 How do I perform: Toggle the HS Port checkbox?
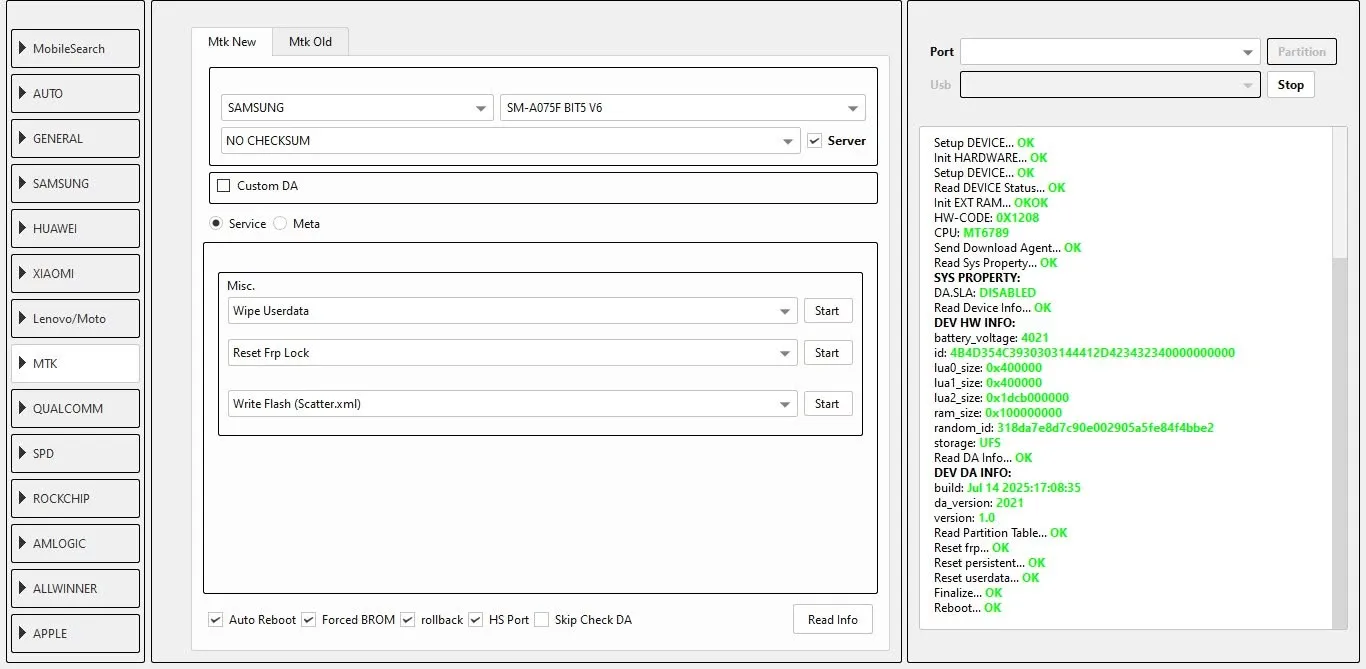click(475, 620)
